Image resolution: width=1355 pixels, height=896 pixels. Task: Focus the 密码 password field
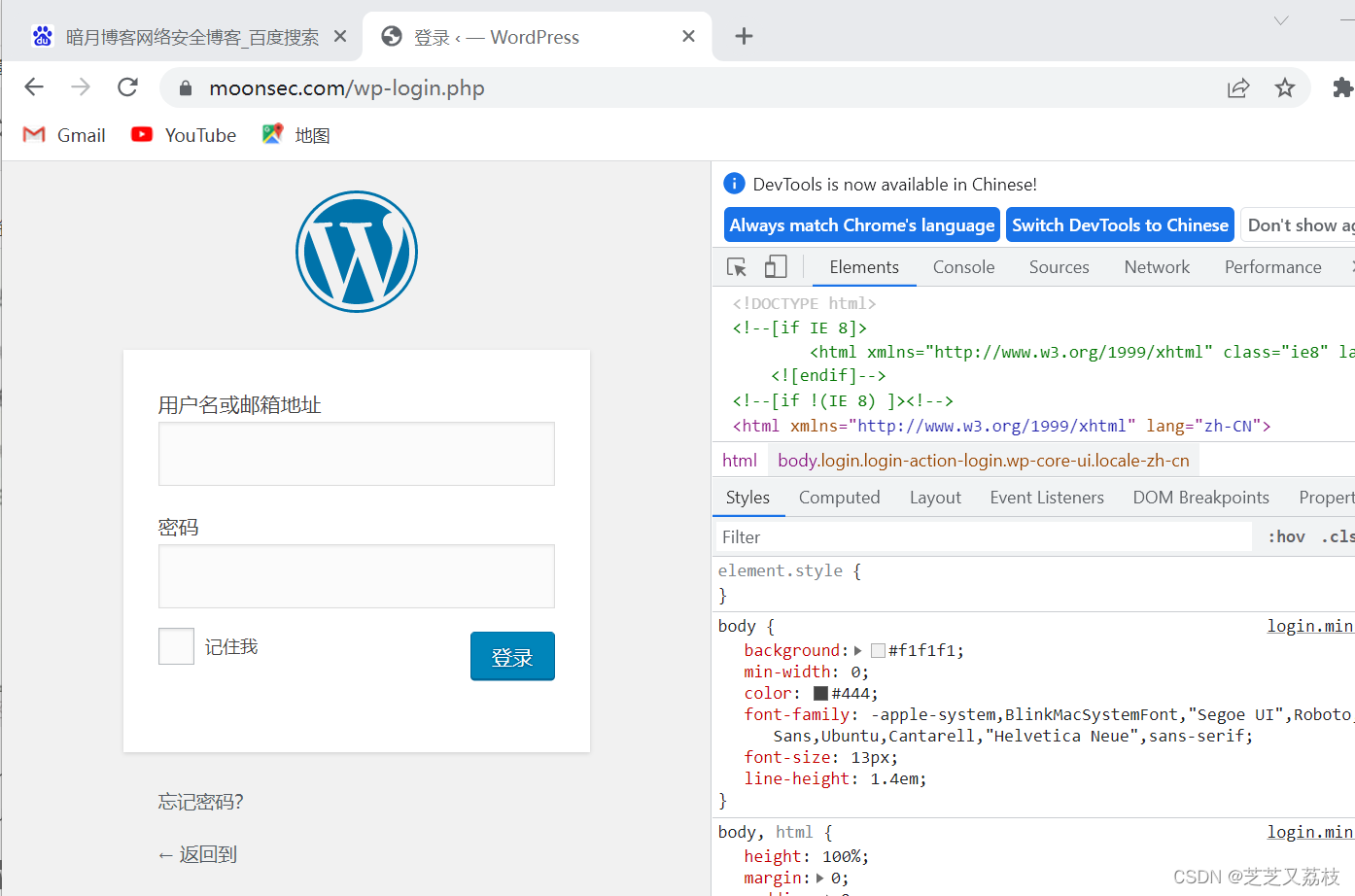(357, 576)
